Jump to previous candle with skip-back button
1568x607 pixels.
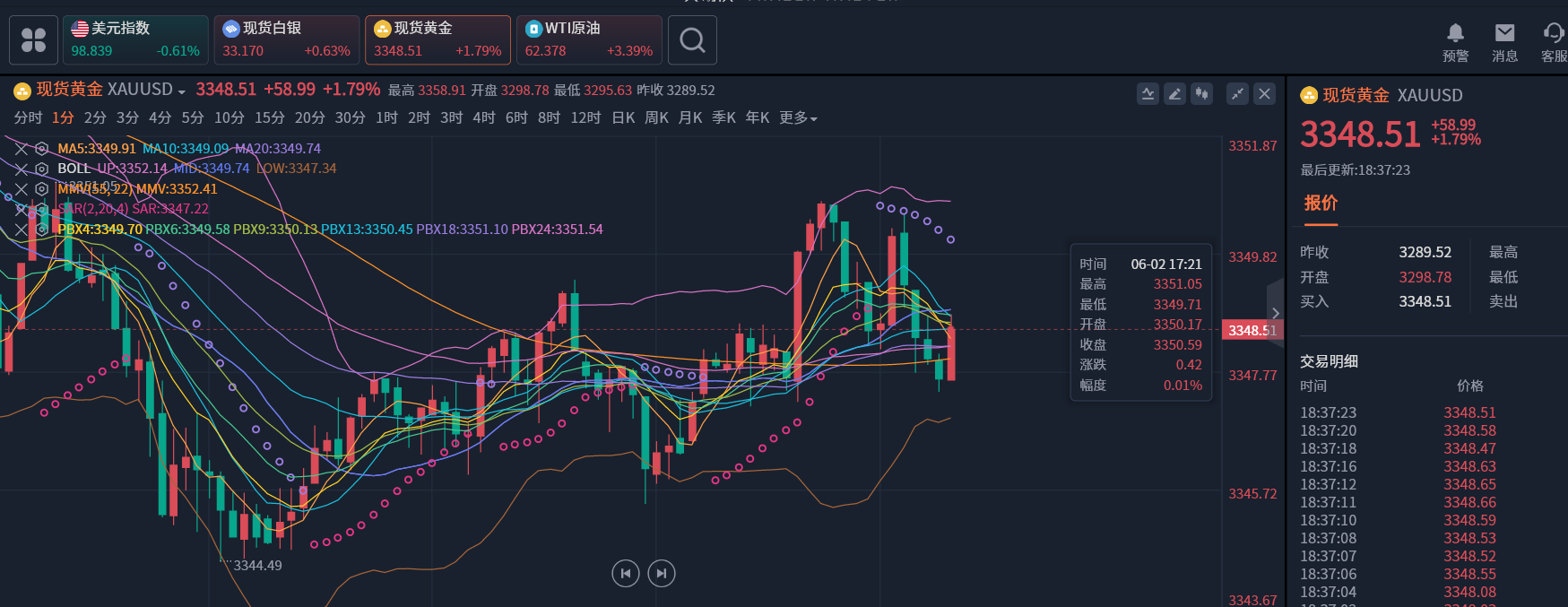626,573
